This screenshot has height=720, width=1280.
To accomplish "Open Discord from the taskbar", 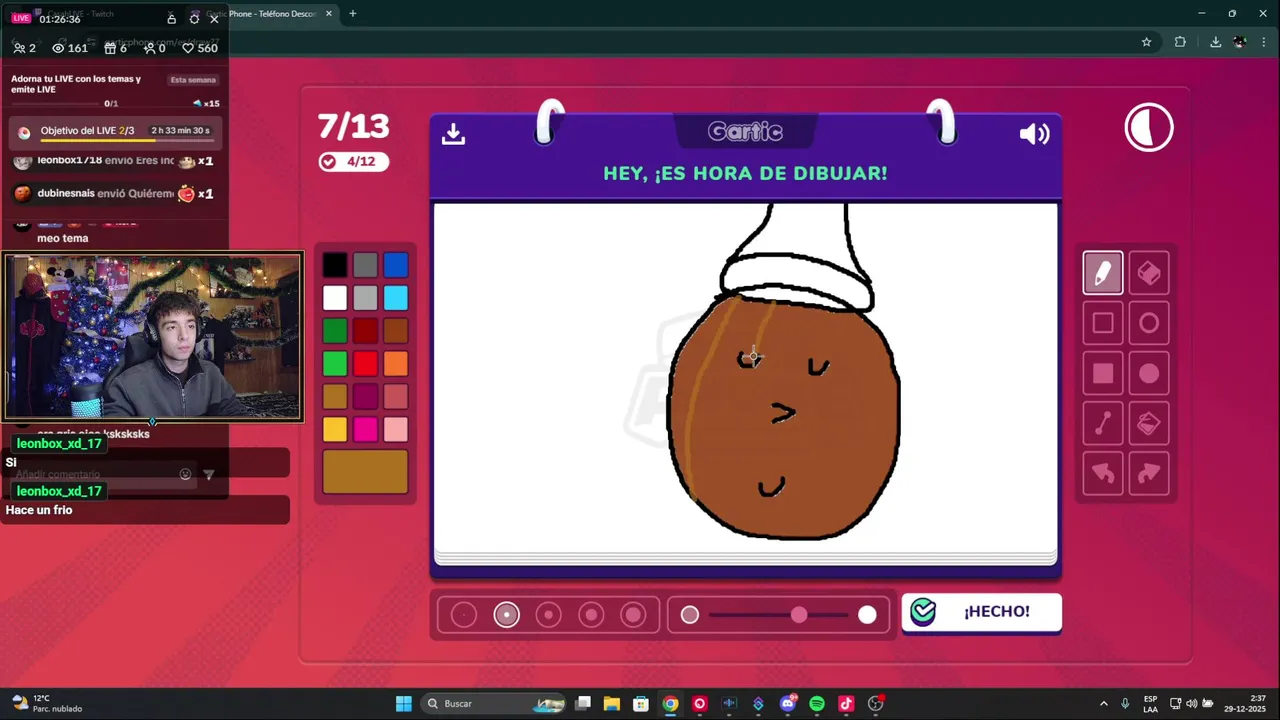I will (788, 704).
